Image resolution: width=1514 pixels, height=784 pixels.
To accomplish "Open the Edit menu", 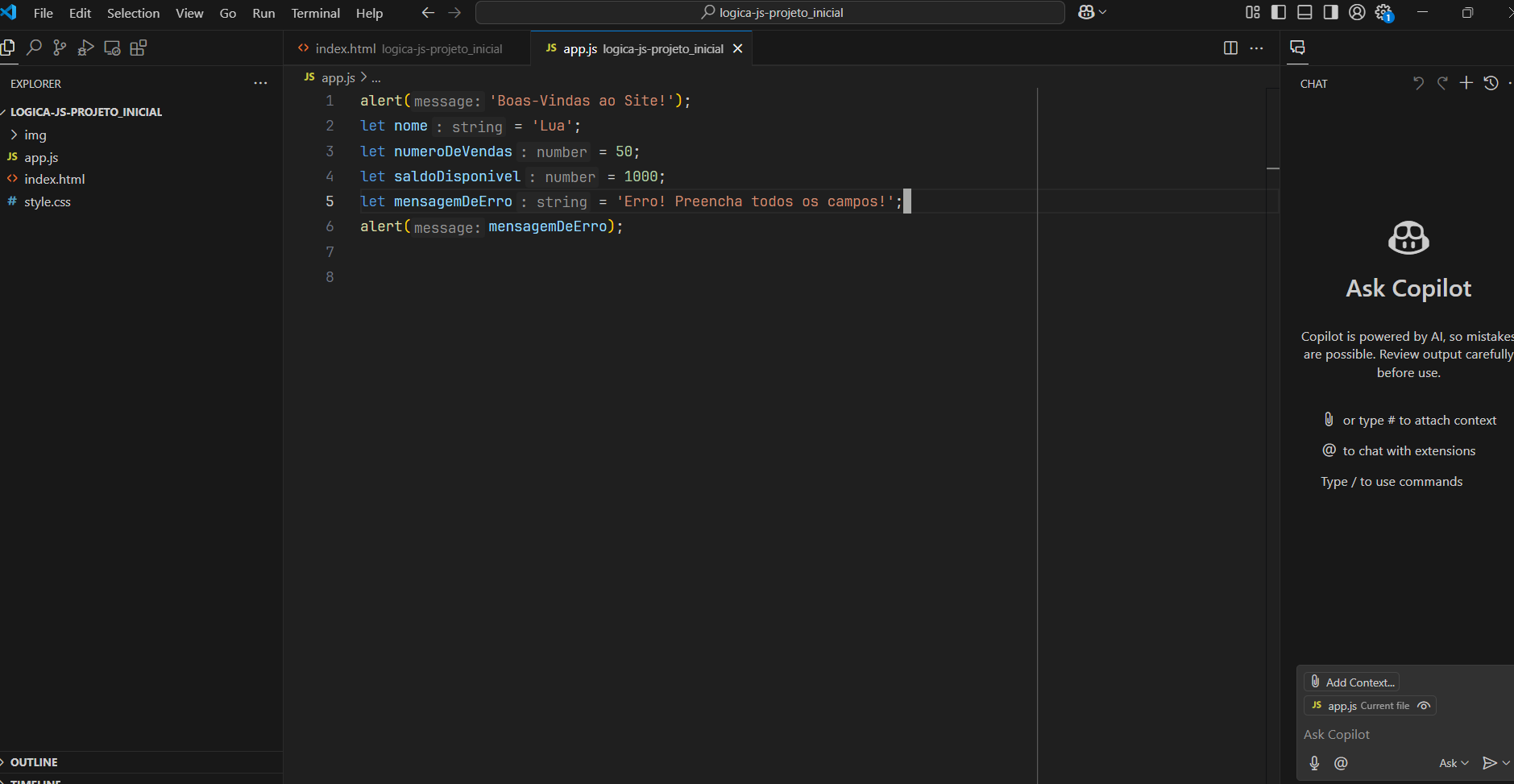I will pos(80,13).
